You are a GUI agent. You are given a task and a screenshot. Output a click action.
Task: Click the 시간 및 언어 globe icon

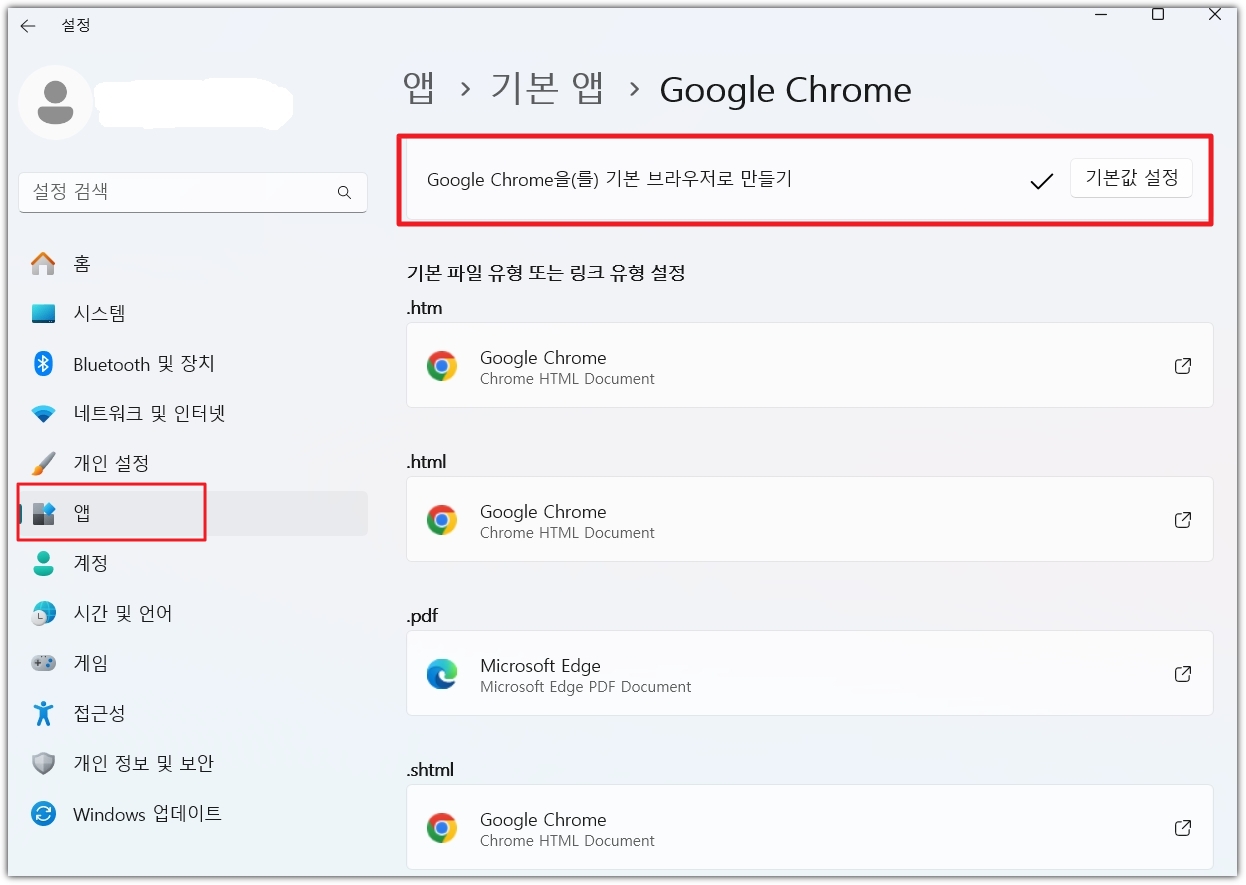tap(43, 614)
